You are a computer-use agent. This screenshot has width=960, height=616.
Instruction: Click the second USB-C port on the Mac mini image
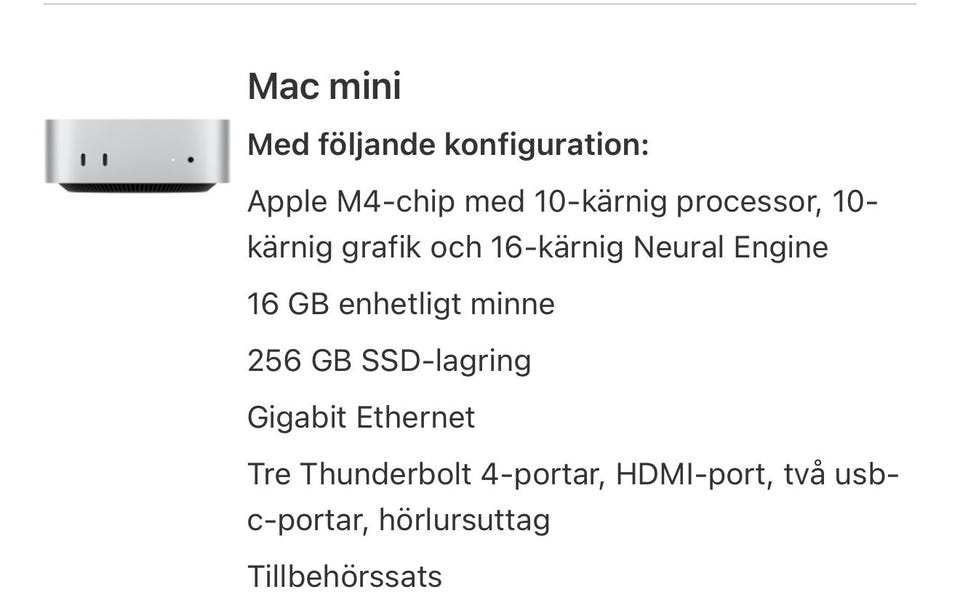[105, 160]
